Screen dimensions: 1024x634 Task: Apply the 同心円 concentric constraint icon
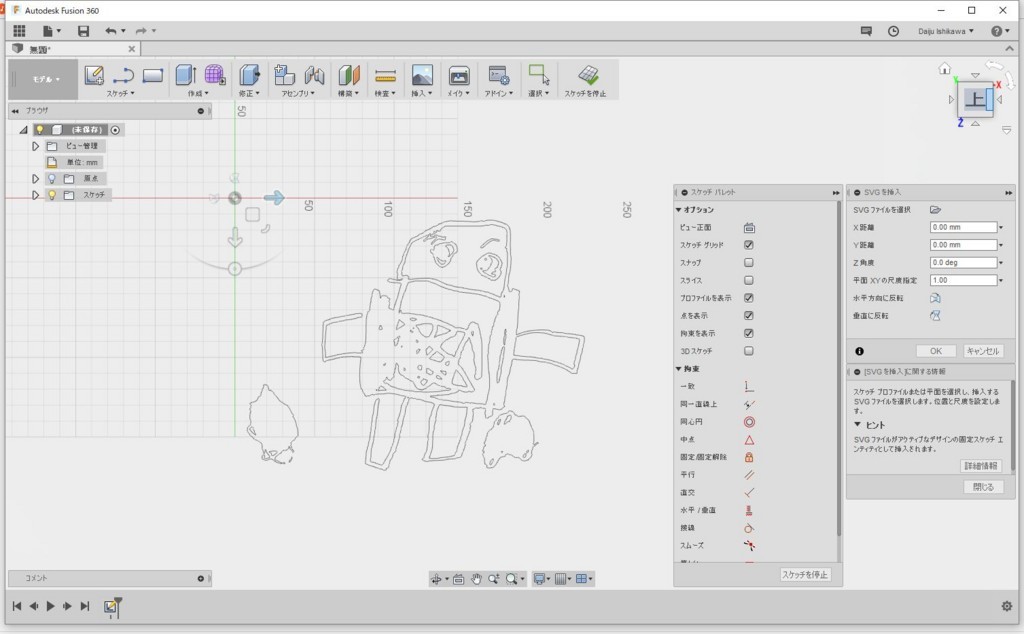click(x=749, y=422)
